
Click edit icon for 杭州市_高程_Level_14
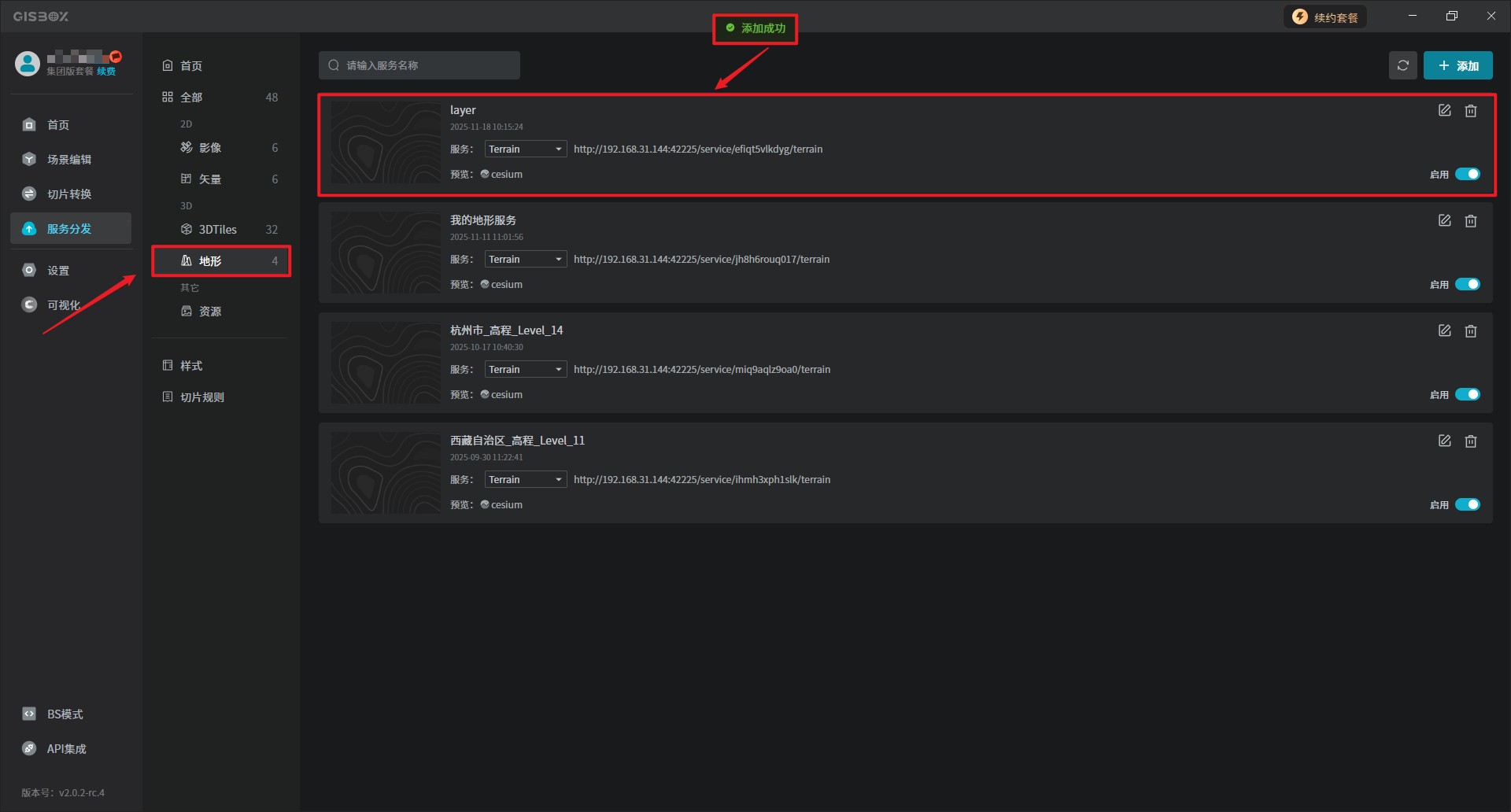[x=1444, y=331]
